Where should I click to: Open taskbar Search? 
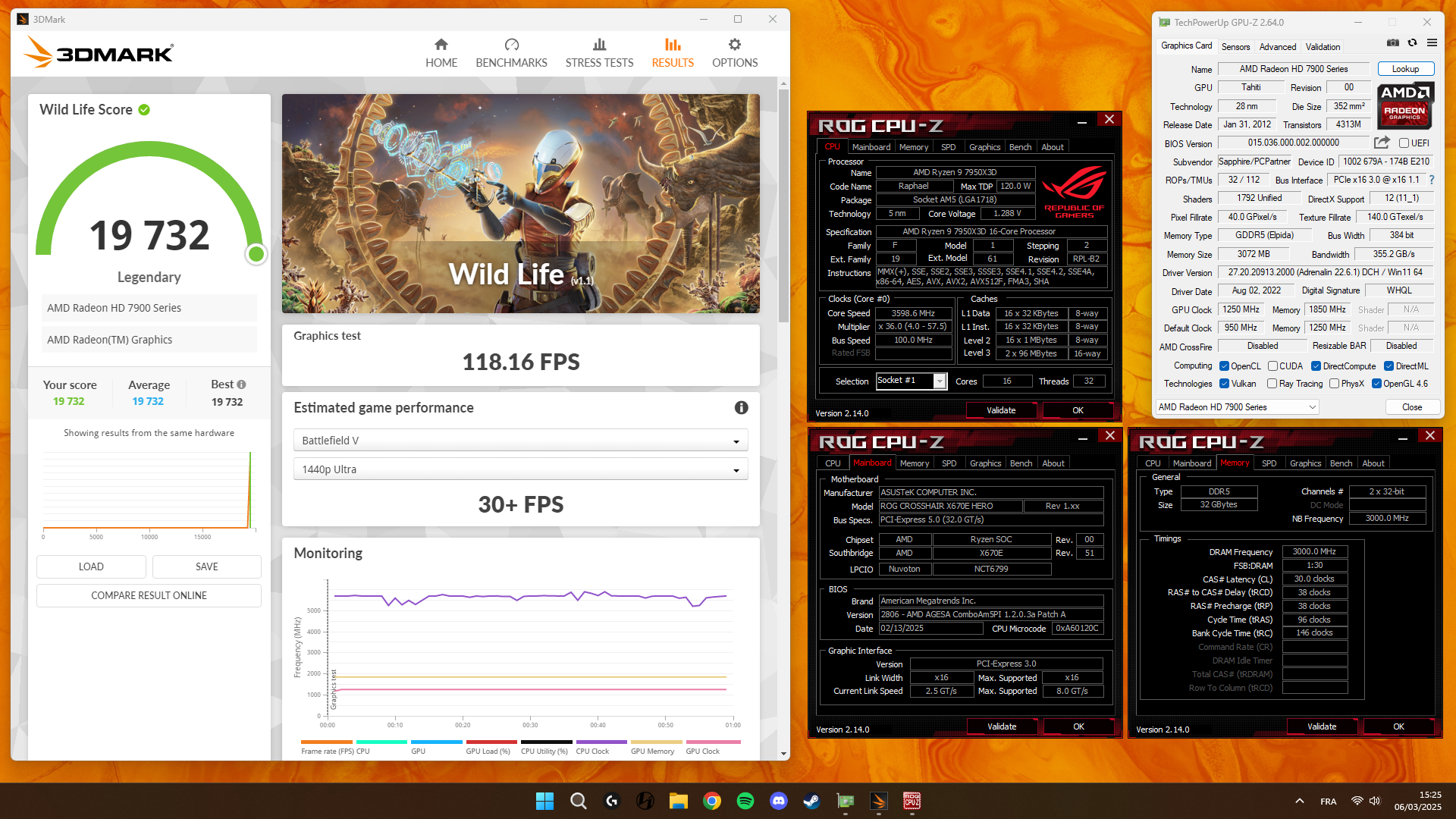tap(578, 801)
